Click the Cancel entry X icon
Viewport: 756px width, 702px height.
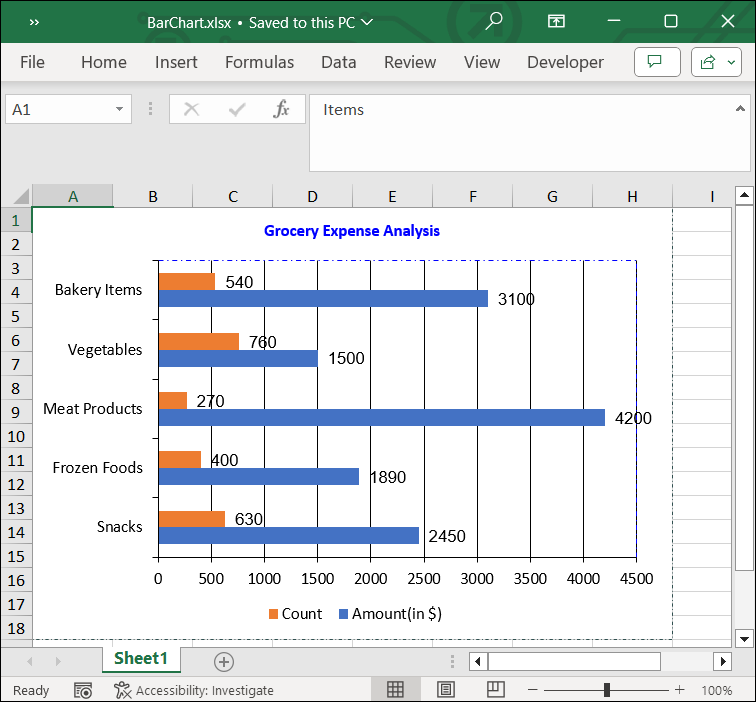[x=191, y=109]
